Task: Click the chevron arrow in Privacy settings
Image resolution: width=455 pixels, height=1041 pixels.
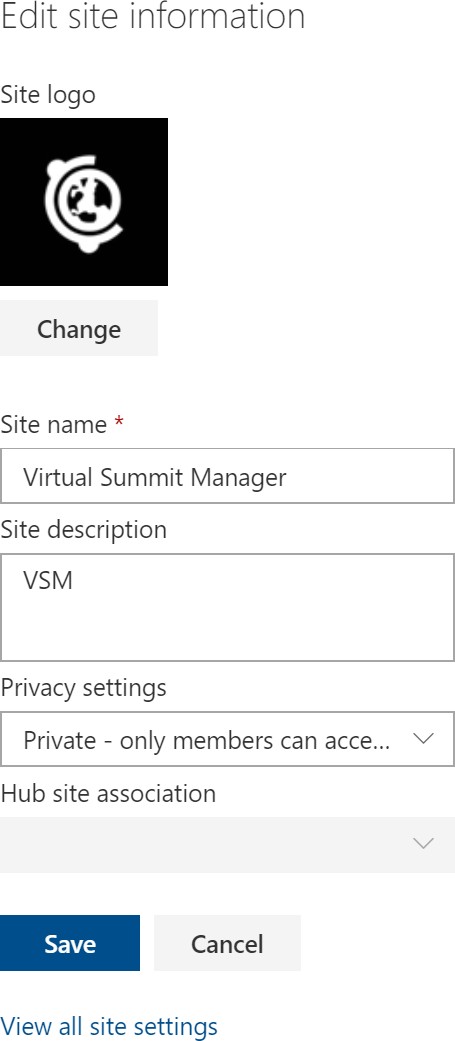Action: click(423, 738)
